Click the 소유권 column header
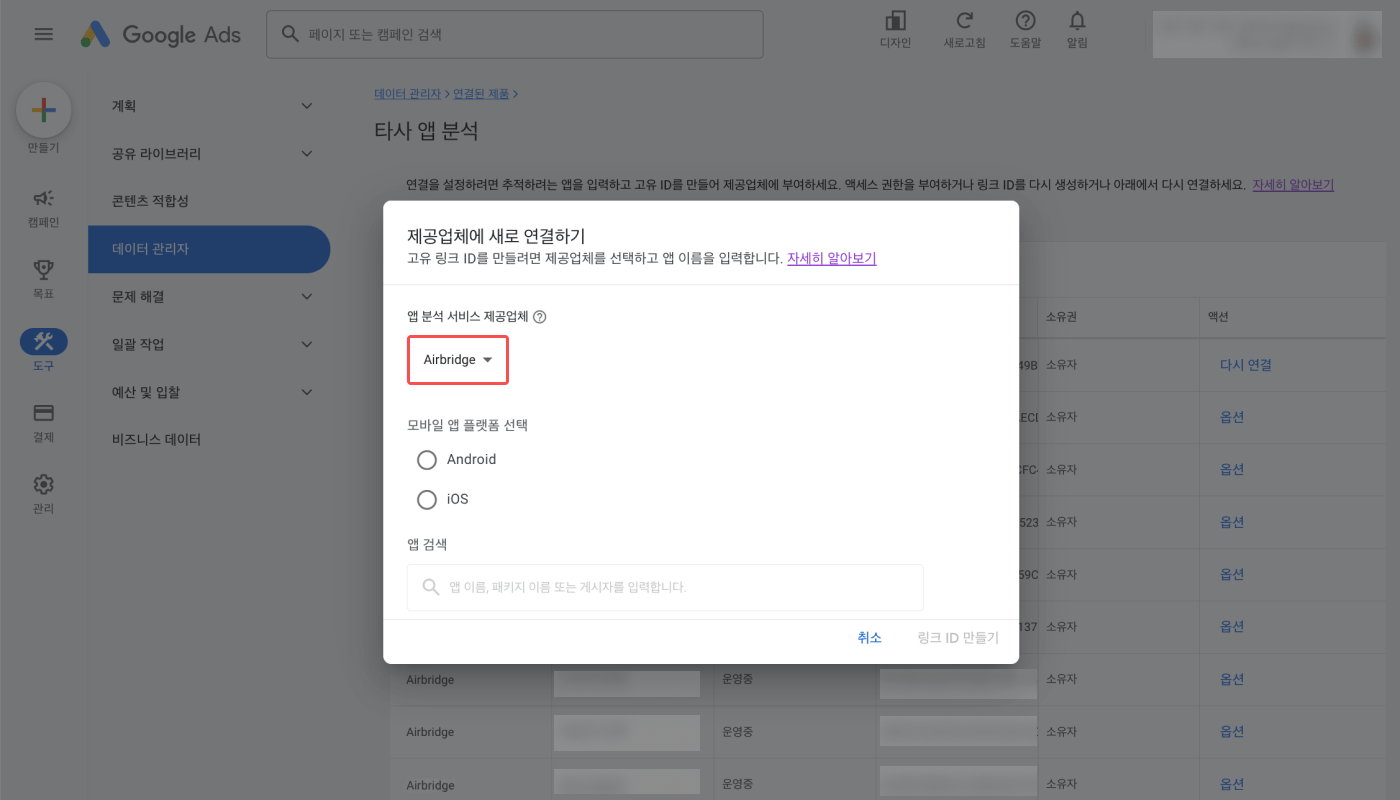The image size is (1400, 800). (1060, 317)
